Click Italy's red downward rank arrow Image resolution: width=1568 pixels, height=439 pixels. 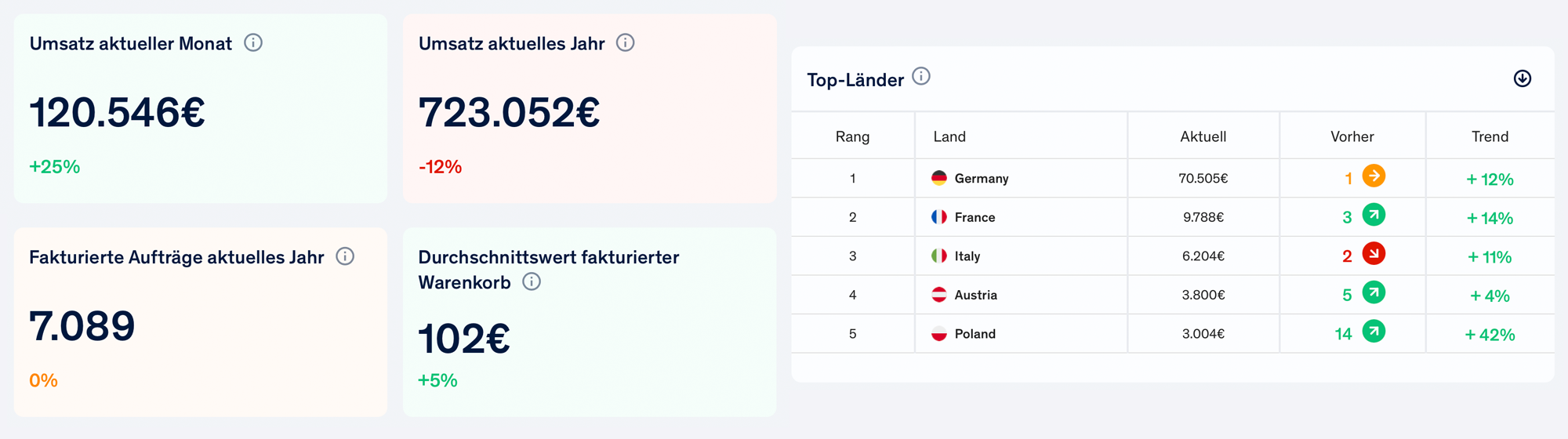tap(1374, 253)
